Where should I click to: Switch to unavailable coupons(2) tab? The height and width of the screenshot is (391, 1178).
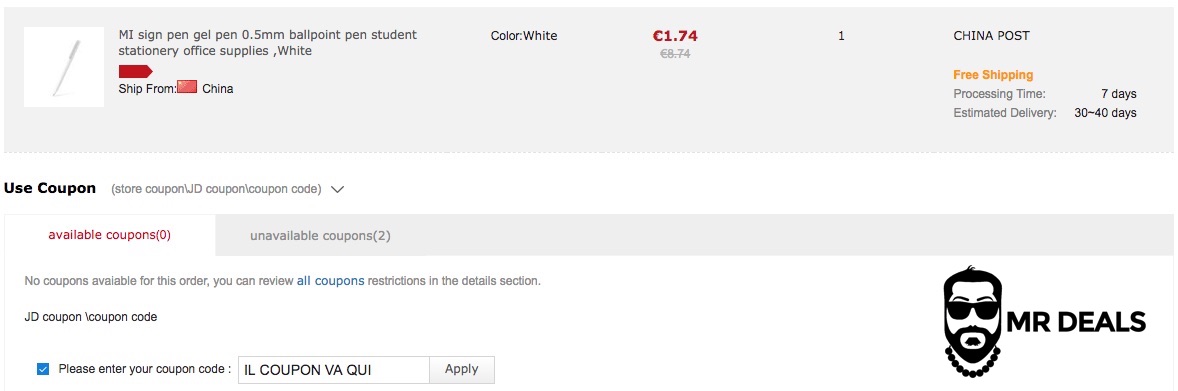tap(320, 235)
